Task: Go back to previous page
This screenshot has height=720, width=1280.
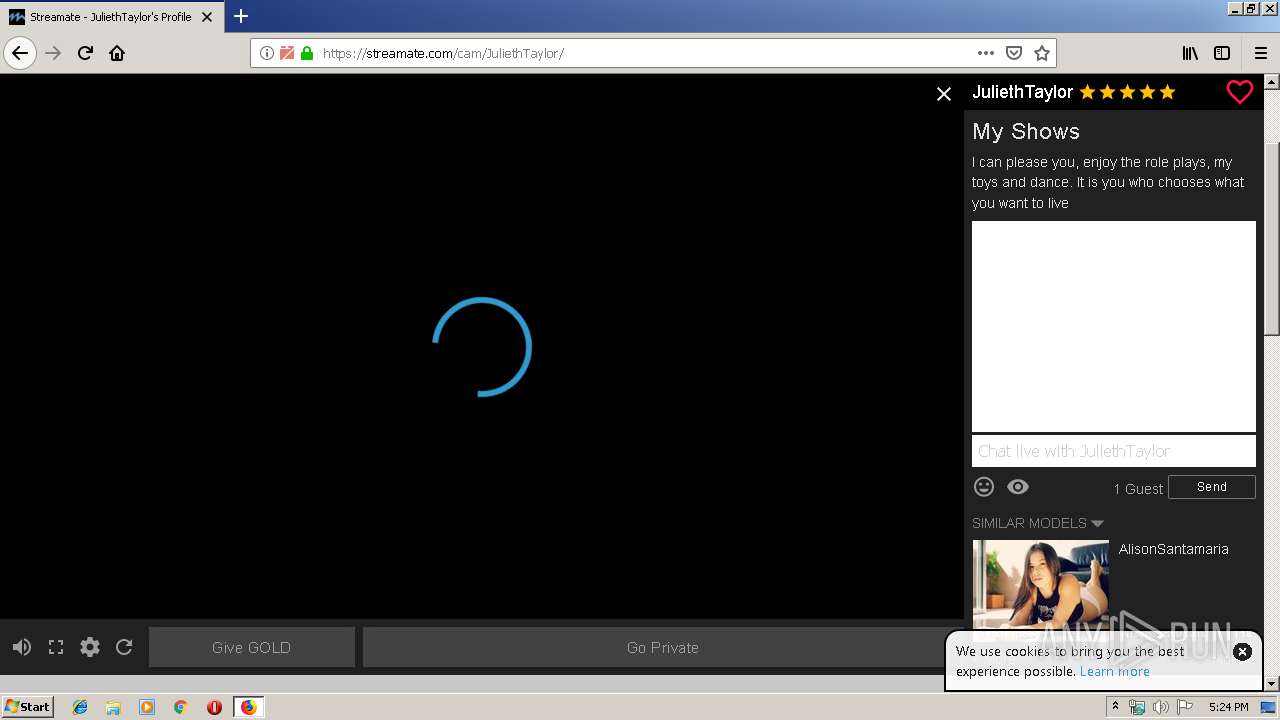Action: [x=20, y=53]
